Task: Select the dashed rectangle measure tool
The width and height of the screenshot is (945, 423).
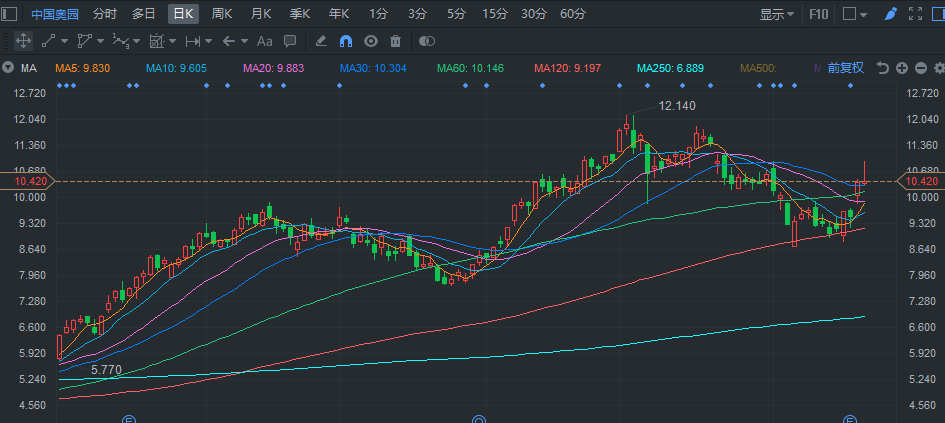Action: coord(157,41)
